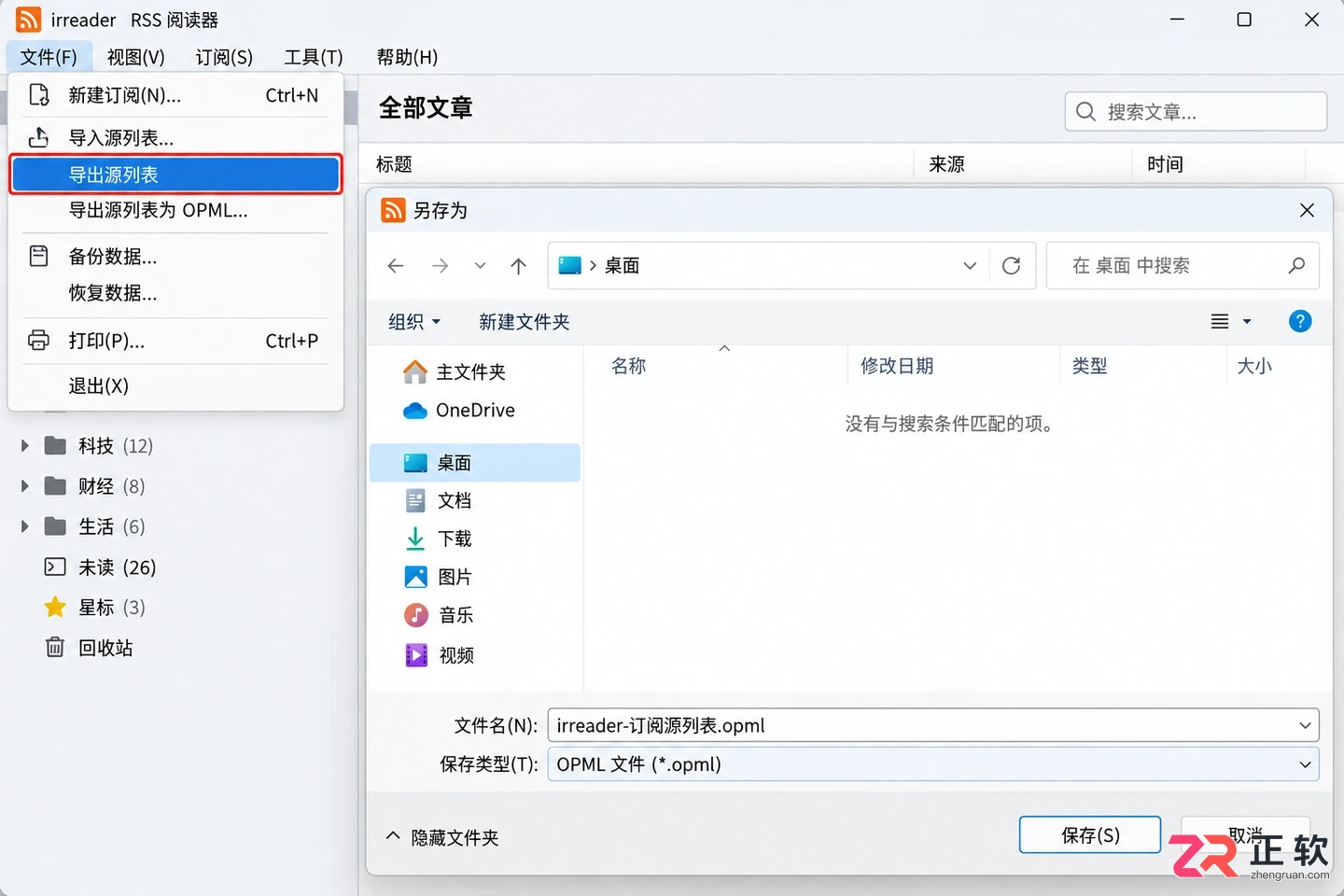Choose 导出源列表为 OPML... entry

175,210
